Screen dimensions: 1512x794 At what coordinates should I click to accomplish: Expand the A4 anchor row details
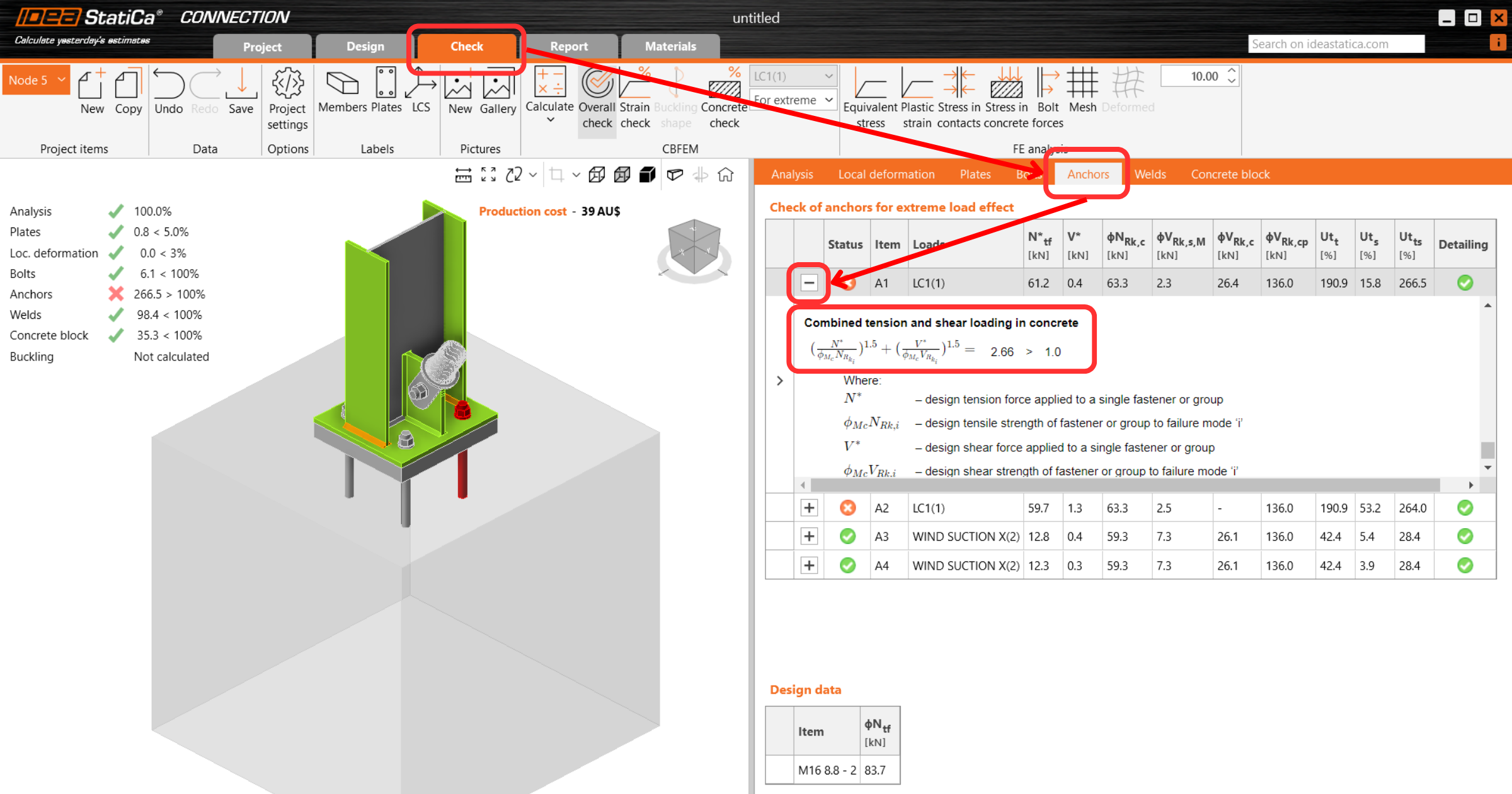coord(809,566)
